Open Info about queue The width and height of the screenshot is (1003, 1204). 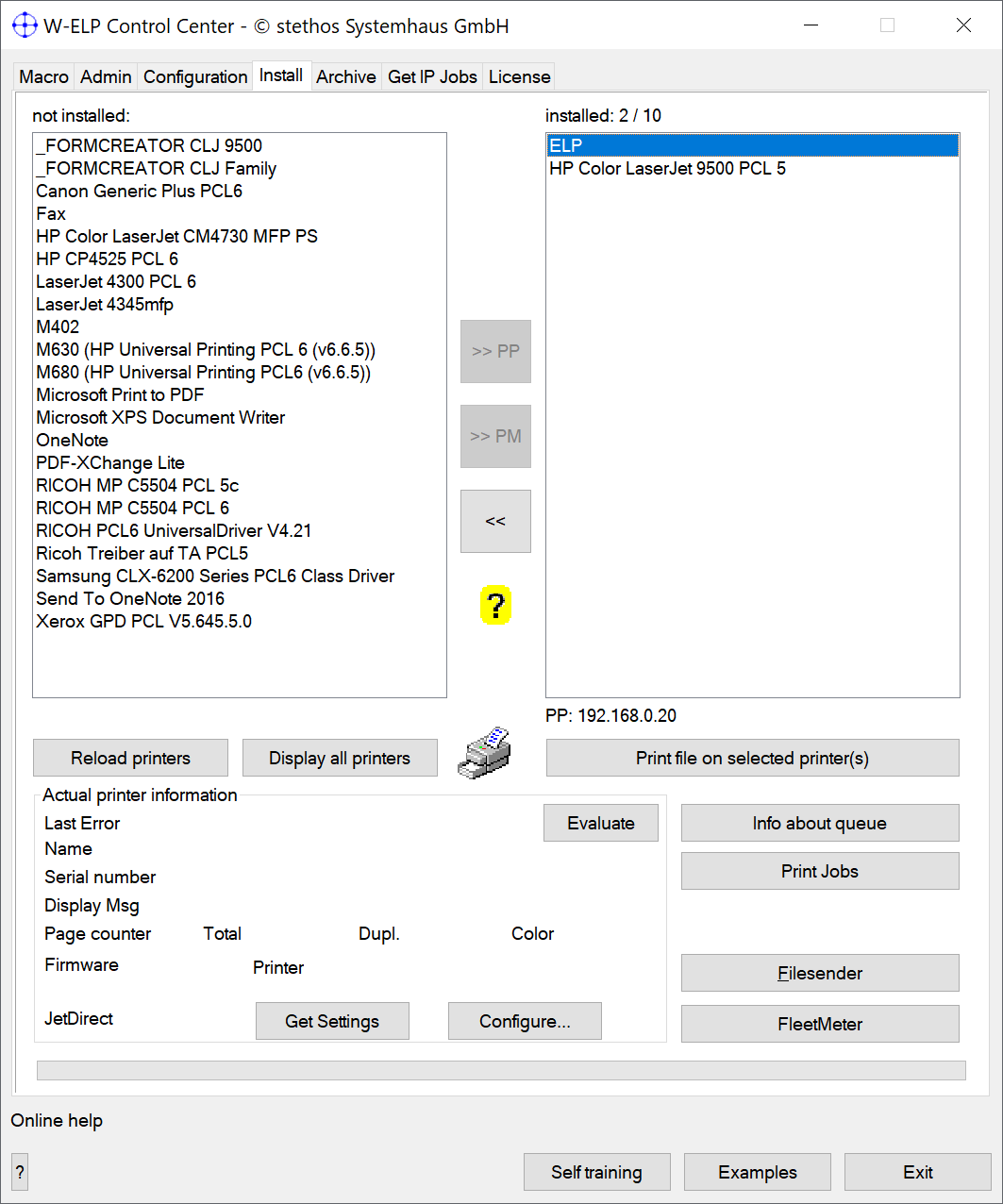pos(820,823)
